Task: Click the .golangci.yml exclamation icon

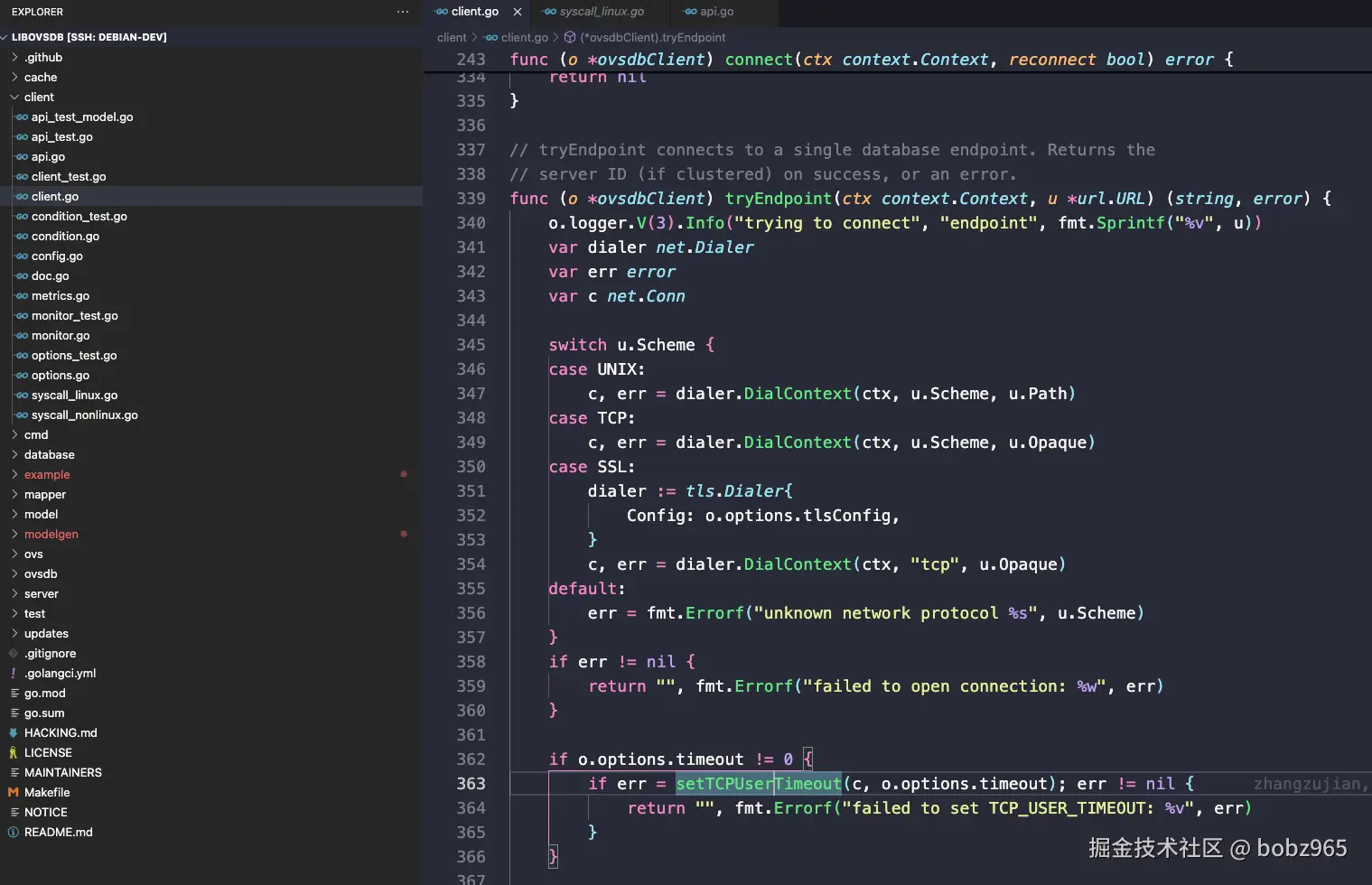Action: [x=14, y=673]
